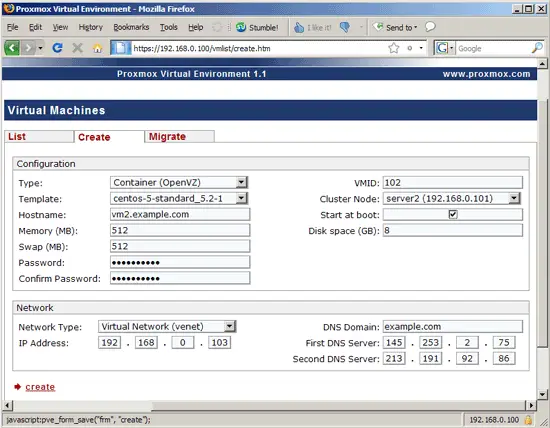Click the browser Back arrow button

tap(12, 48)
